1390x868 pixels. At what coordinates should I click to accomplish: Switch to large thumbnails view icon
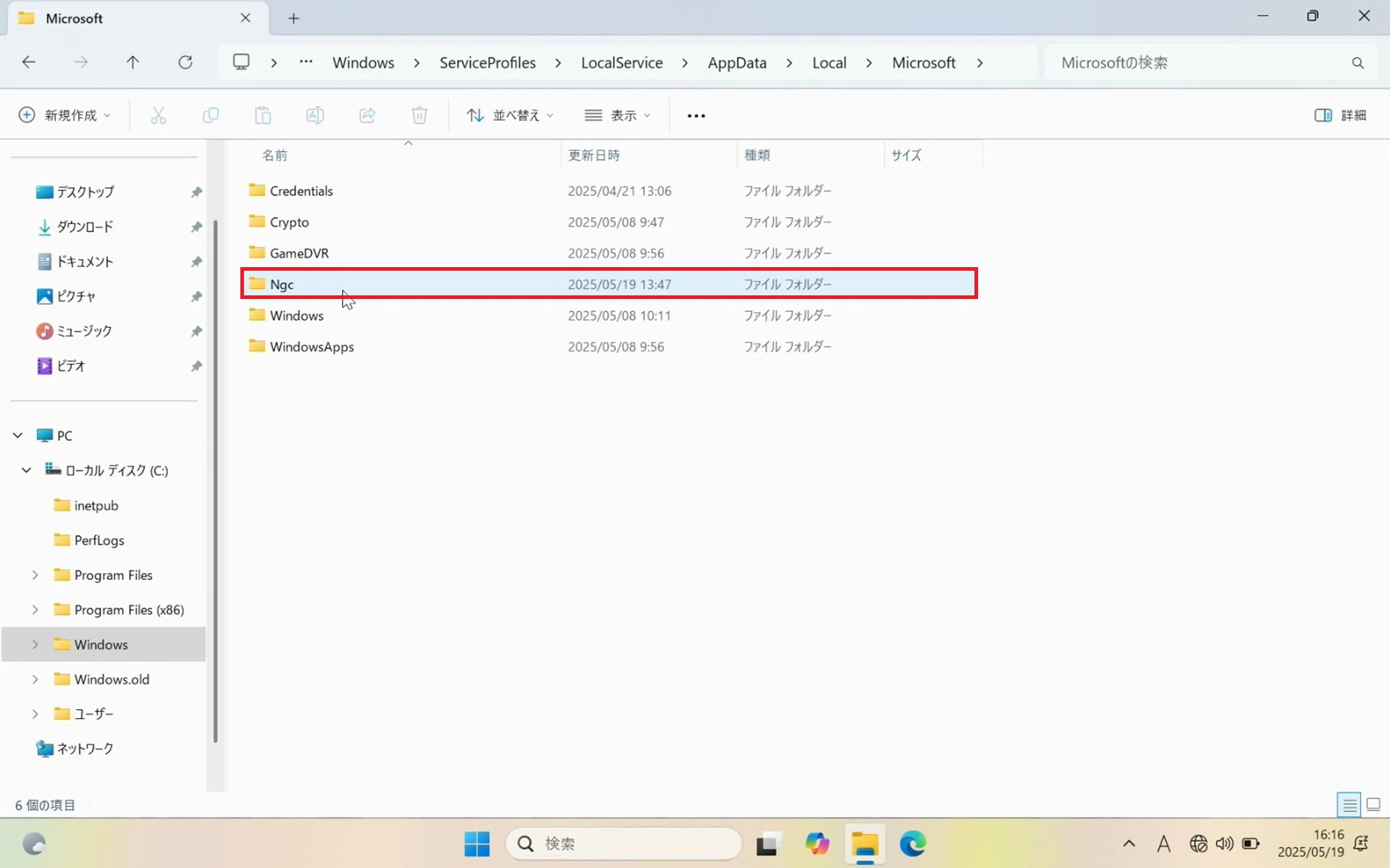point(1373,804)
